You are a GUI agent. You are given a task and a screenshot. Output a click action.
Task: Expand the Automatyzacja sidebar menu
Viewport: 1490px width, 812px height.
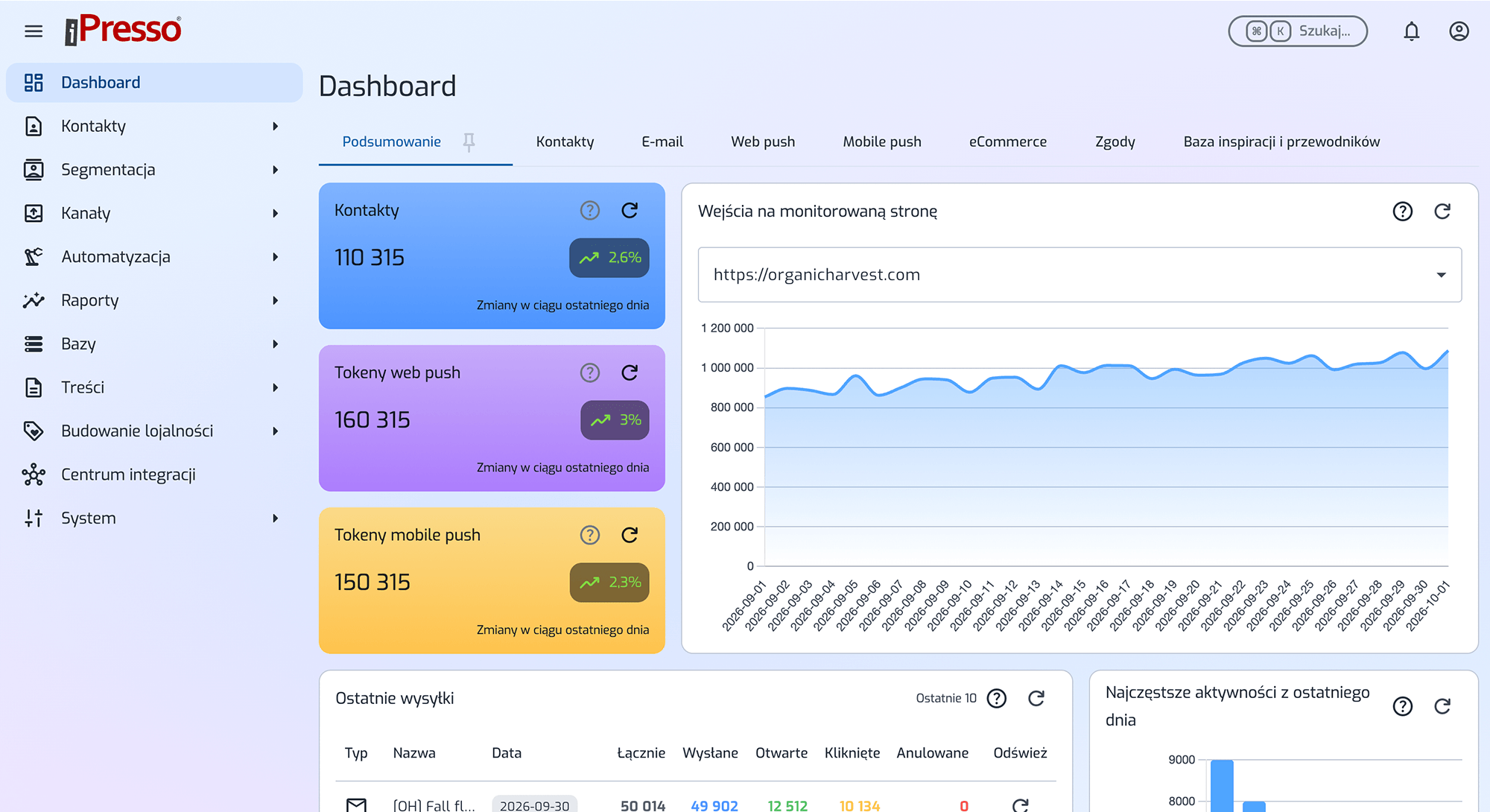[x=275, y=257]
